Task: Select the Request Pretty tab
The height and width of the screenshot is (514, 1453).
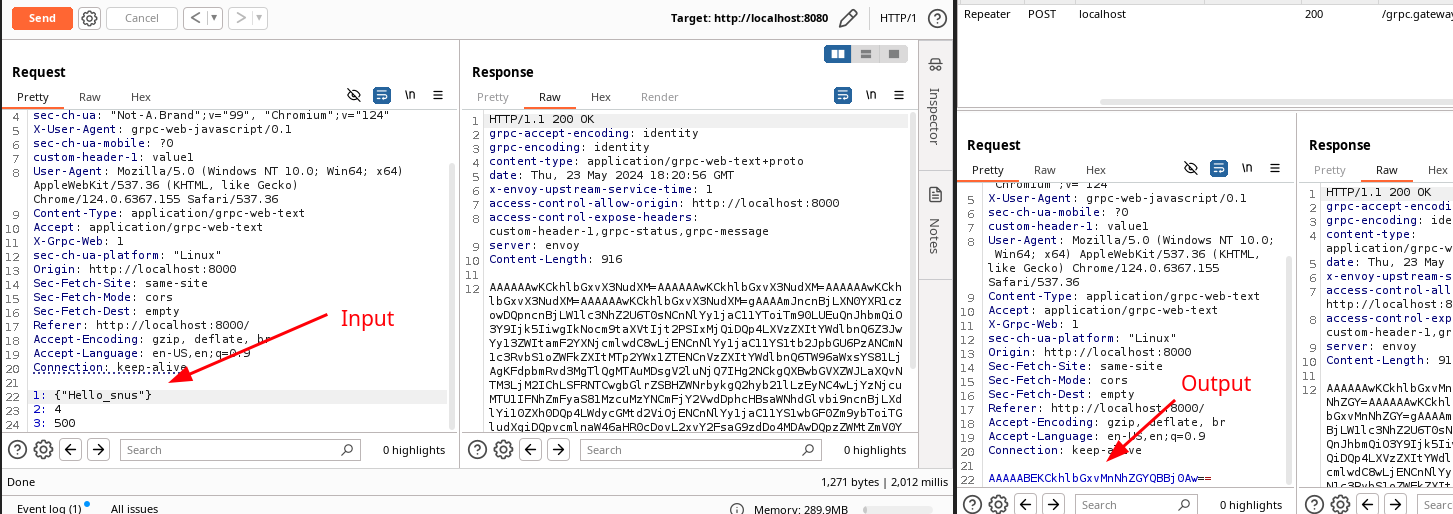Action: pos(33,97)
